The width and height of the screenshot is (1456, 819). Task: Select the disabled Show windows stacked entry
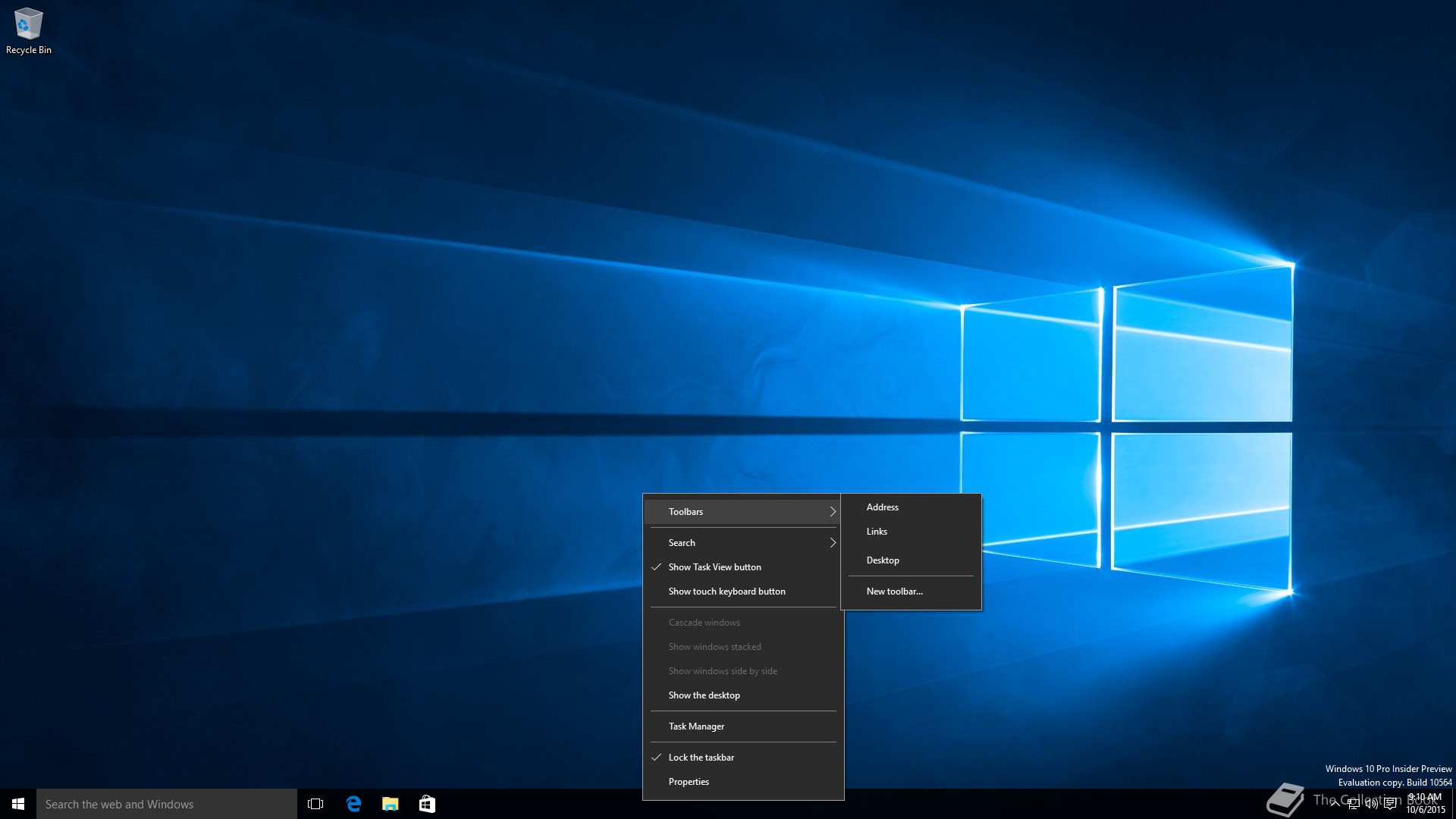coord(743,647)
